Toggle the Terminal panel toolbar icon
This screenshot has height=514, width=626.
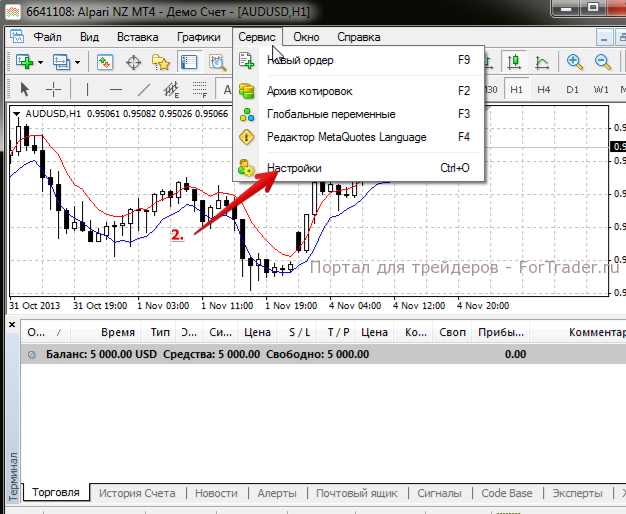pyautogui.click(x=189, y=62)
